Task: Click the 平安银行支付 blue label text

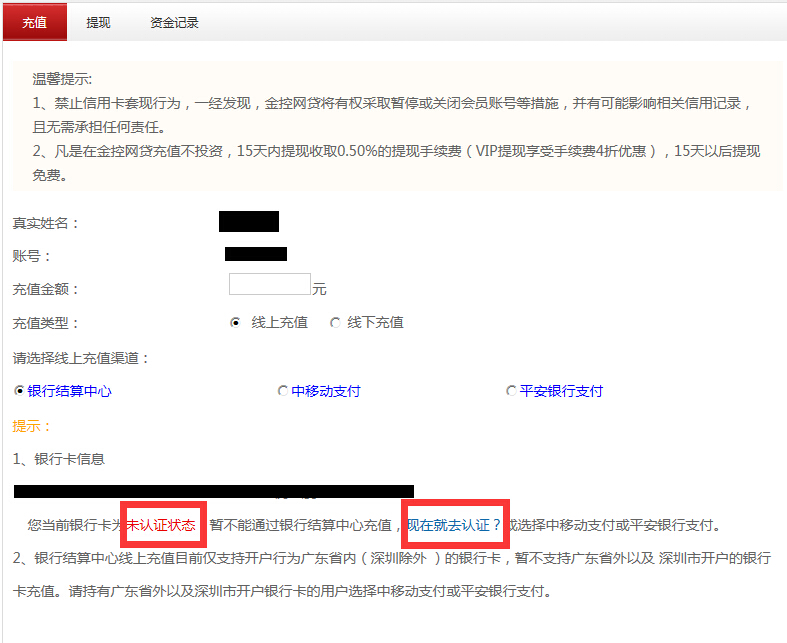Action: (561, 391)
